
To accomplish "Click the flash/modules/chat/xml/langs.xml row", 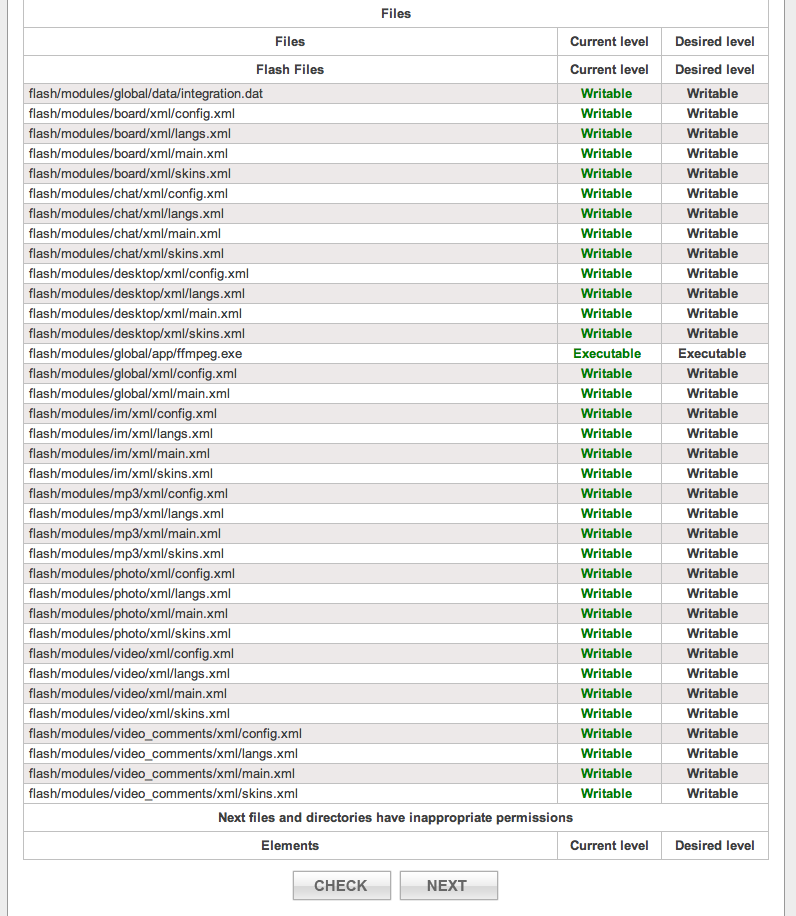I will [x=126, y=214].
